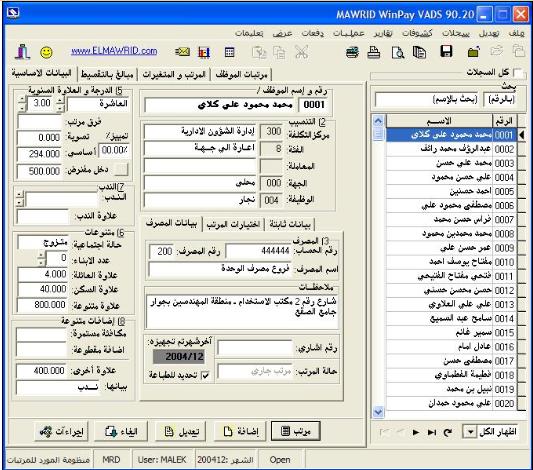Toggle تحديد للطباعة checkbox
Screen dimensions: 533x470
point(205,376)
